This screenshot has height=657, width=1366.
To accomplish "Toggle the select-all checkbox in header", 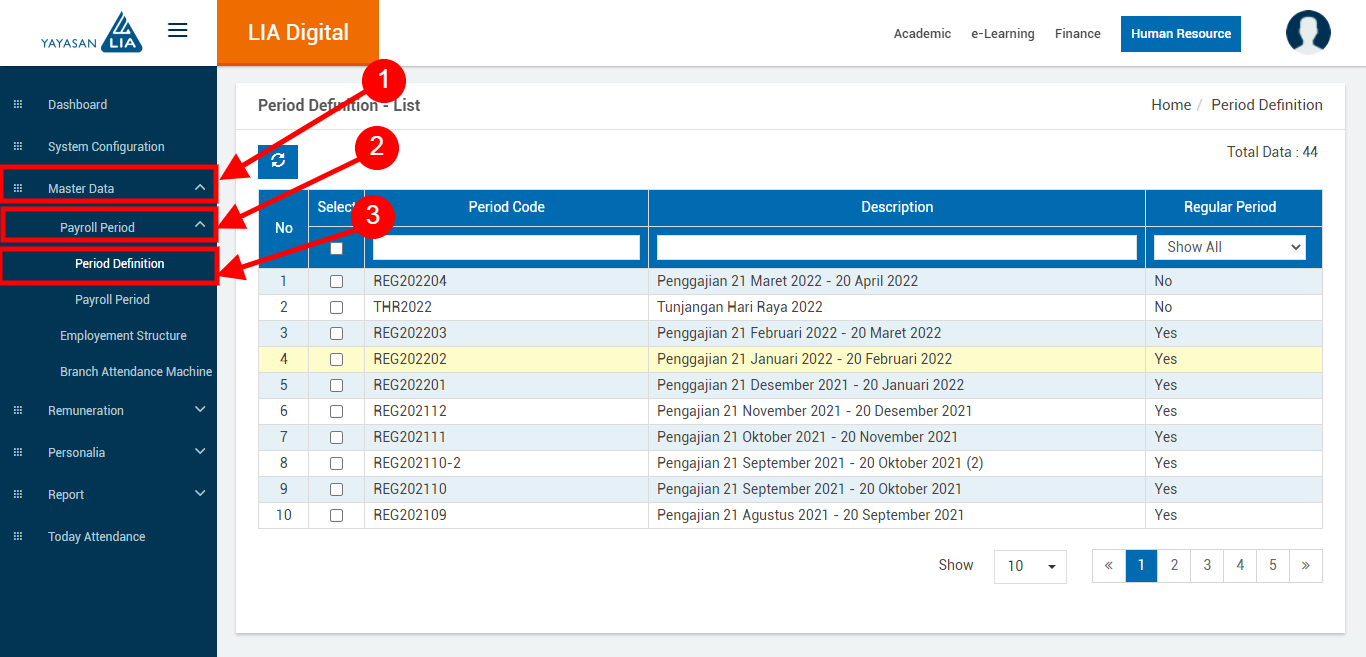I will pos(336,248).
